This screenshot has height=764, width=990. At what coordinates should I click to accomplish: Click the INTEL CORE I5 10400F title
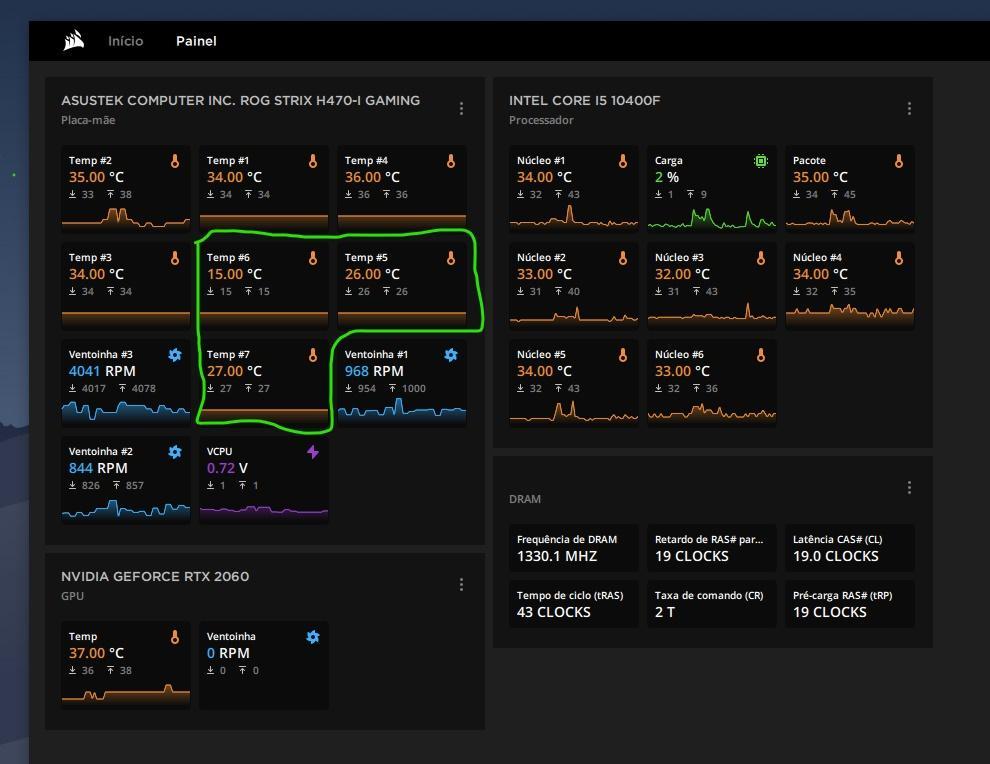(585, 100)
